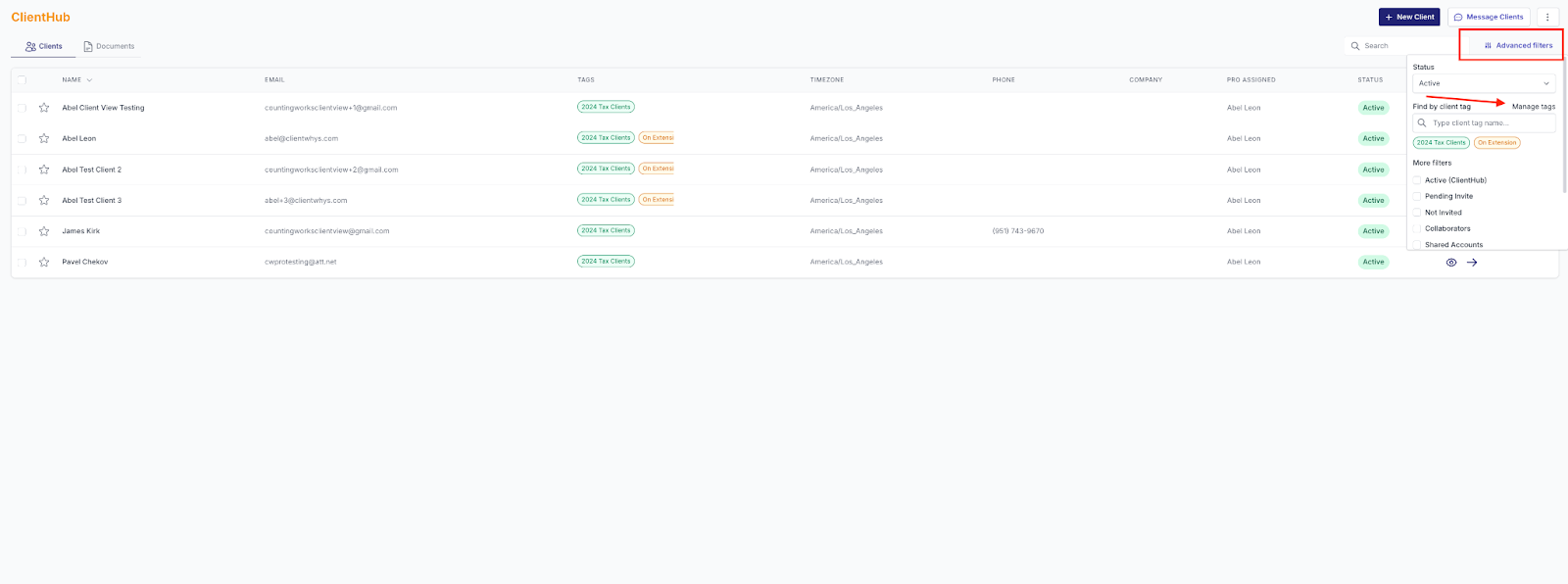Viewport: 1568px width, 584px height.
Task: Enable the Not Invited filter checkbox
Action: [x=1417, y=213]
